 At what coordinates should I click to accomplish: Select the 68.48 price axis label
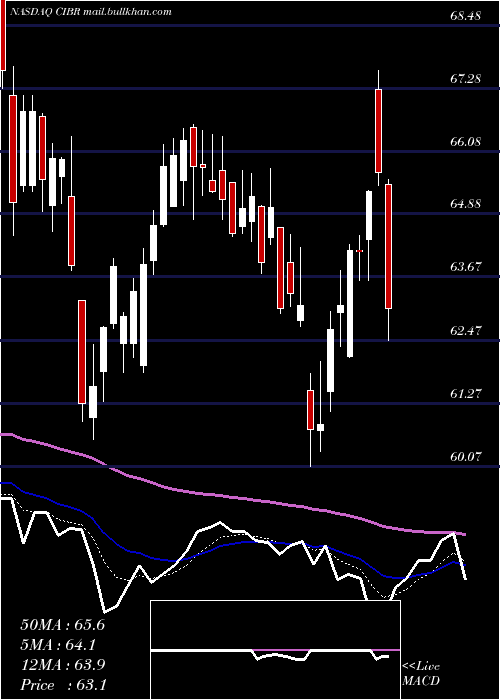[x=465, y=16]
